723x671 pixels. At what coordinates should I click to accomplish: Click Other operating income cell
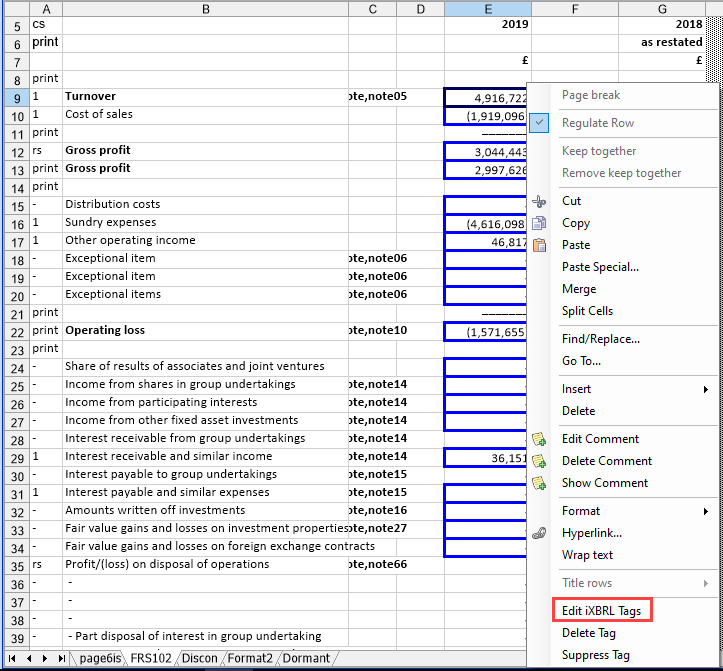pos(206,240)
